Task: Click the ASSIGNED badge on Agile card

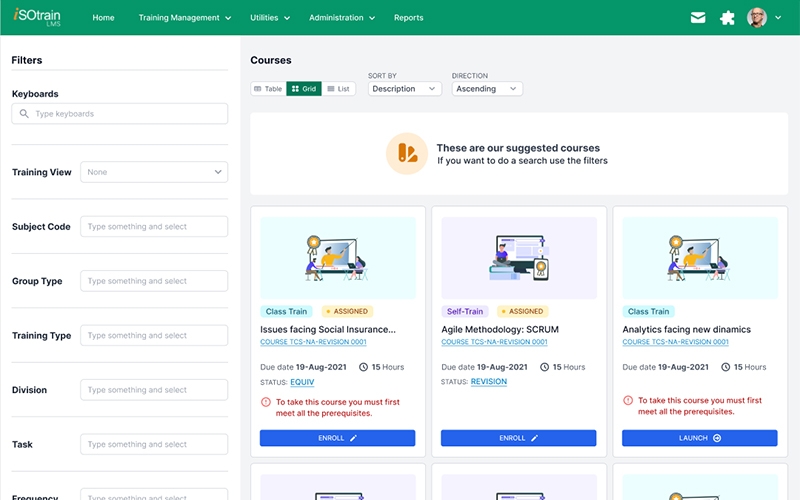Action: pyautogui.click(x=522, y=311)
